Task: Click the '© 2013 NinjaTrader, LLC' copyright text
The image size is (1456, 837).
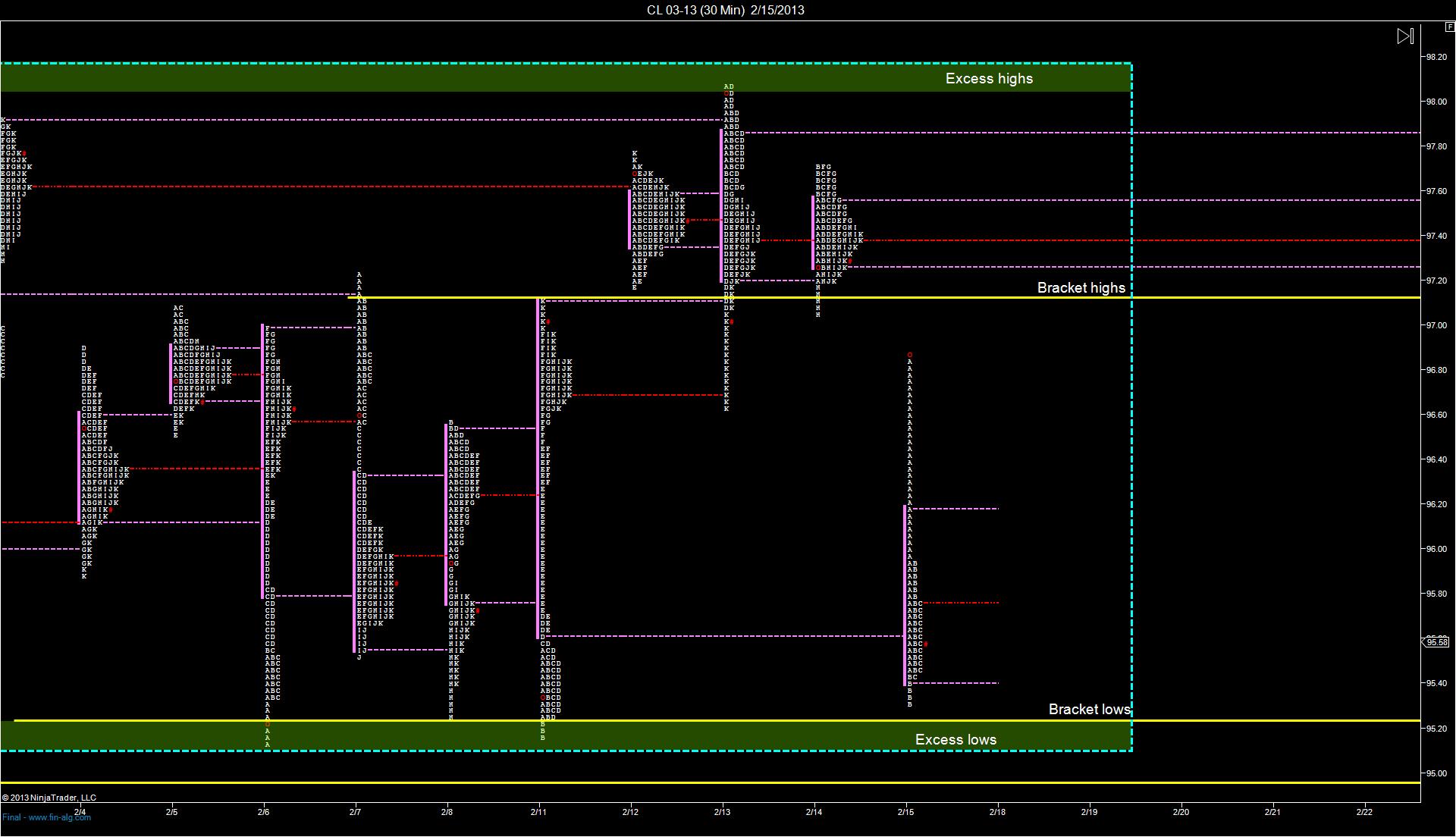Action: click(x=49, y=798)
